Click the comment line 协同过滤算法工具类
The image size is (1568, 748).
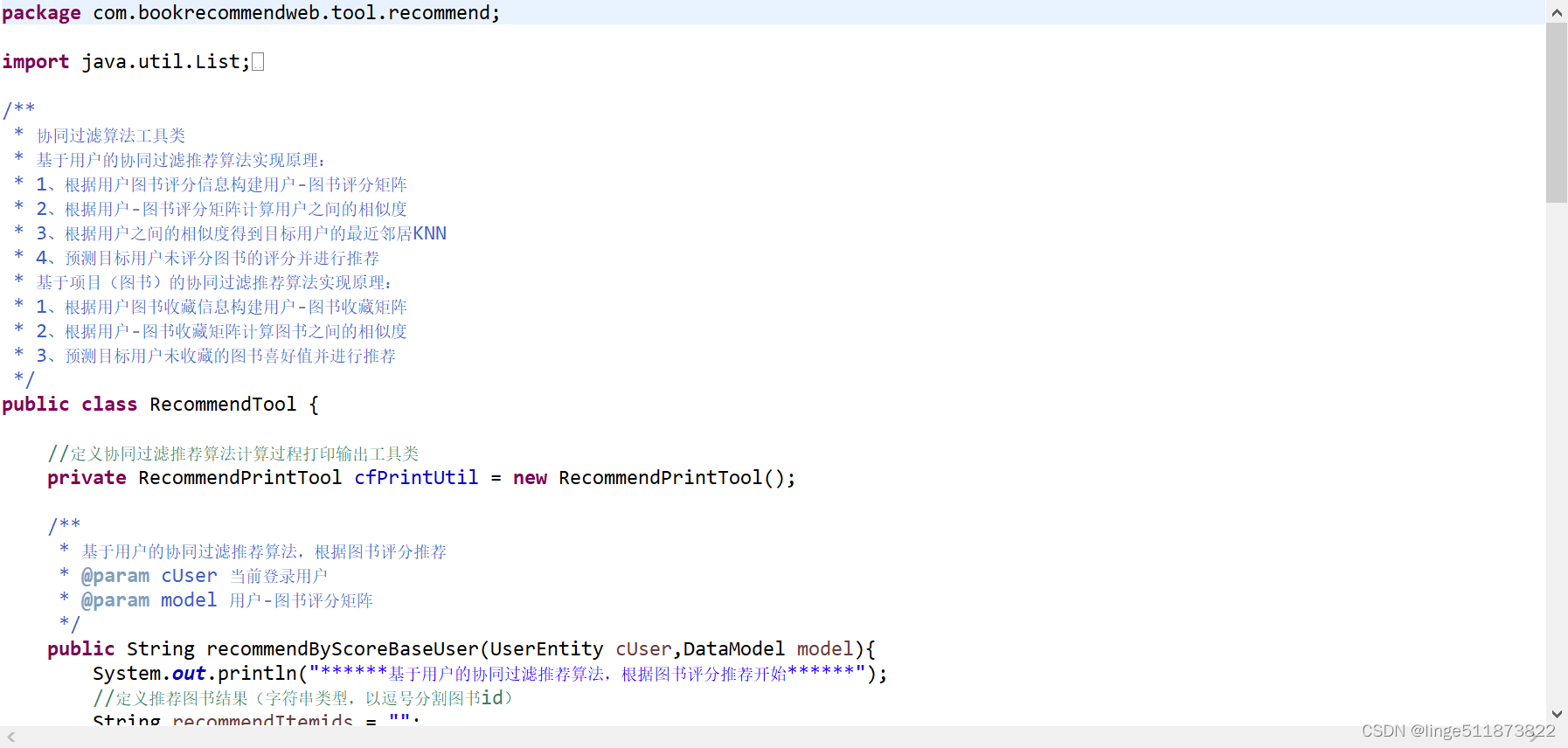111,135
